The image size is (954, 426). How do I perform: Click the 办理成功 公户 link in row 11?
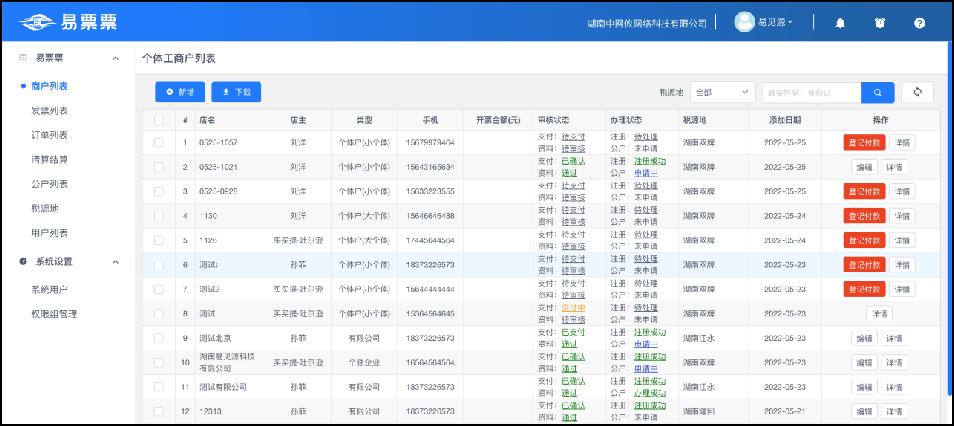(x=650, y=393)
